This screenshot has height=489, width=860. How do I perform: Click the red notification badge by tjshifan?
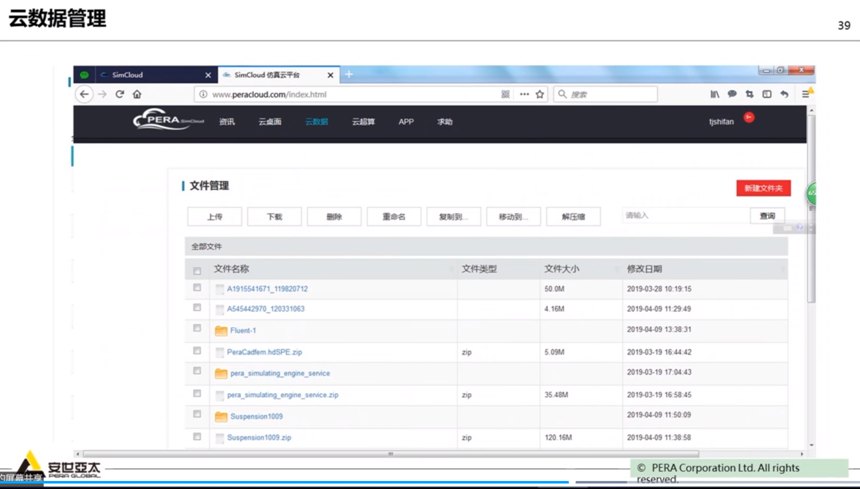click(x=747, y=117)
